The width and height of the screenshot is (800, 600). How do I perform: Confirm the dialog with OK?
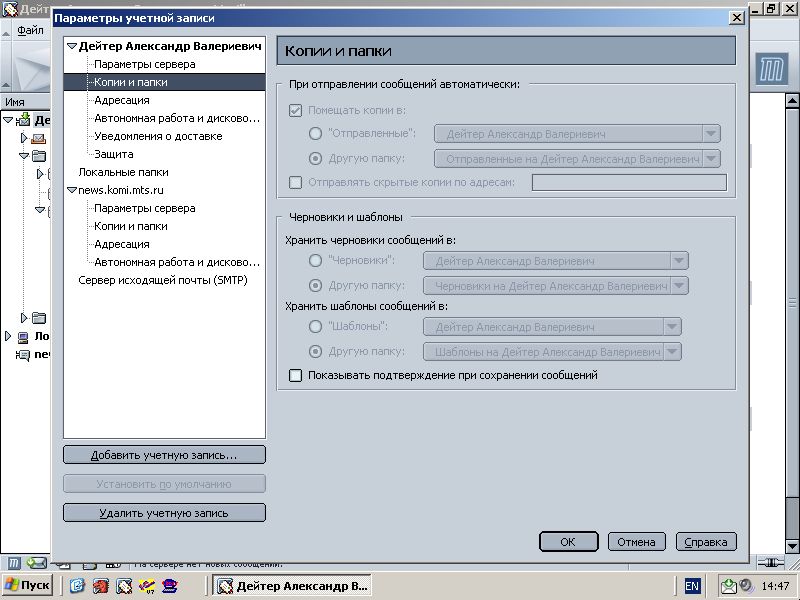pos(568,542)
